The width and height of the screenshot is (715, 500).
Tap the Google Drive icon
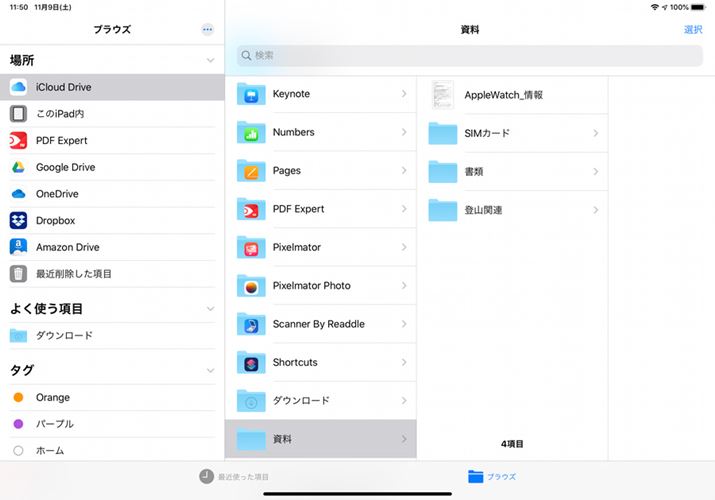coord(18,167)
